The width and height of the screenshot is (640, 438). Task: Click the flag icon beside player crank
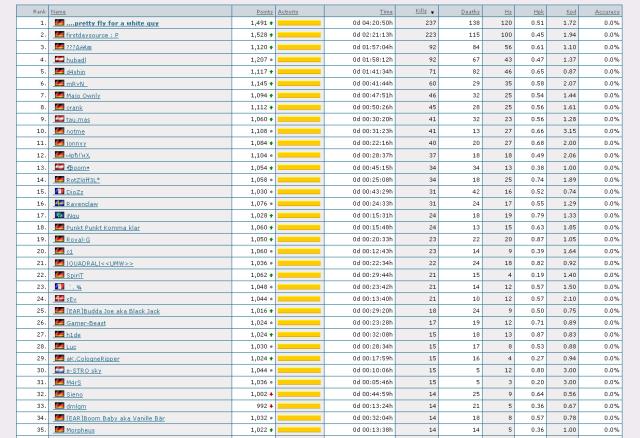pos(59,107)
